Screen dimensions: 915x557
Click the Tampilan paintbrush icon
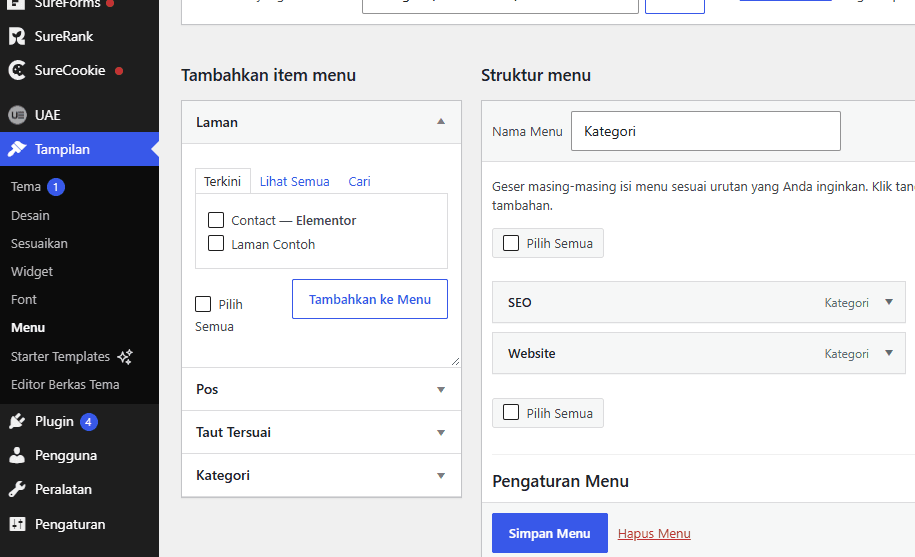[17, 149]
